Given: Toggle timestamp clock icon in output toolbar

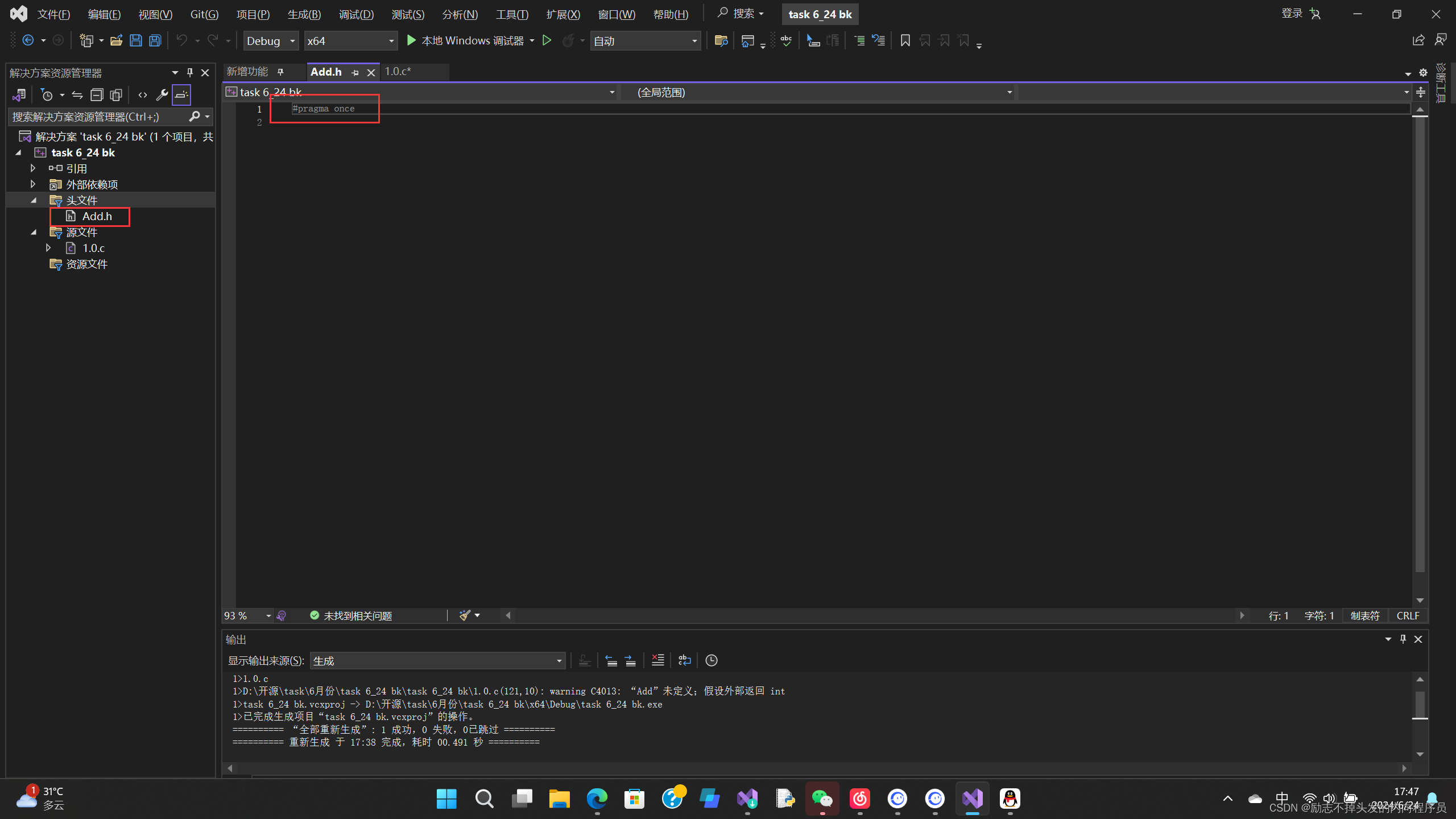Looking at the screenshot, I should (x=712, y=660).
